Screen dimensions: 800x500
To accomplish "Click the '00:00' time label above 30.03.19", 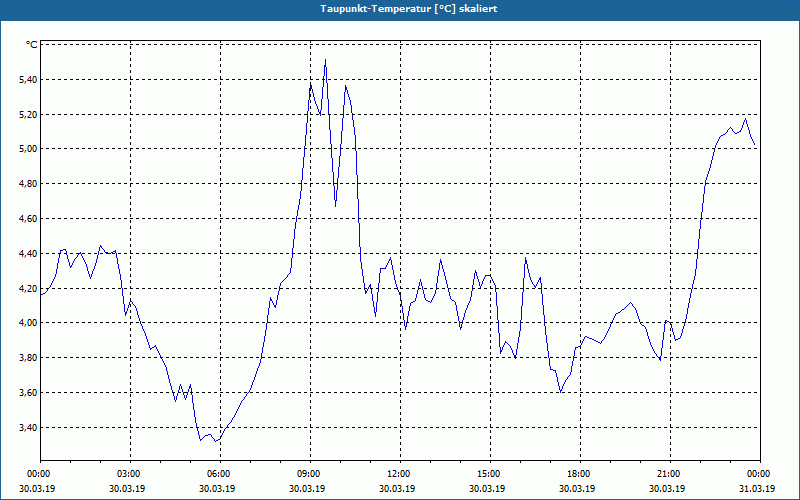I will (x=37, y=474).
